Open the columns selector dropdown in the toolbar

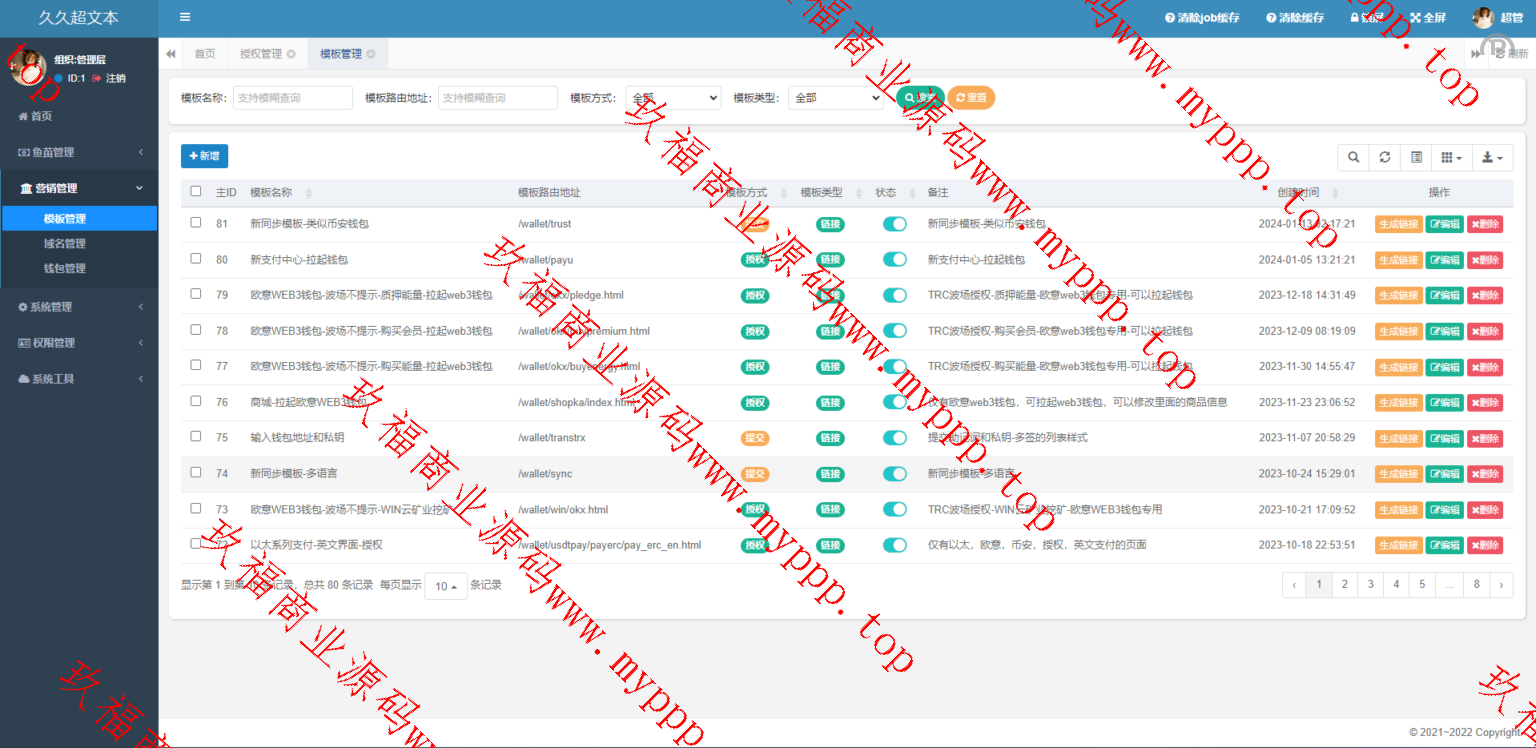click(1451, 157)
